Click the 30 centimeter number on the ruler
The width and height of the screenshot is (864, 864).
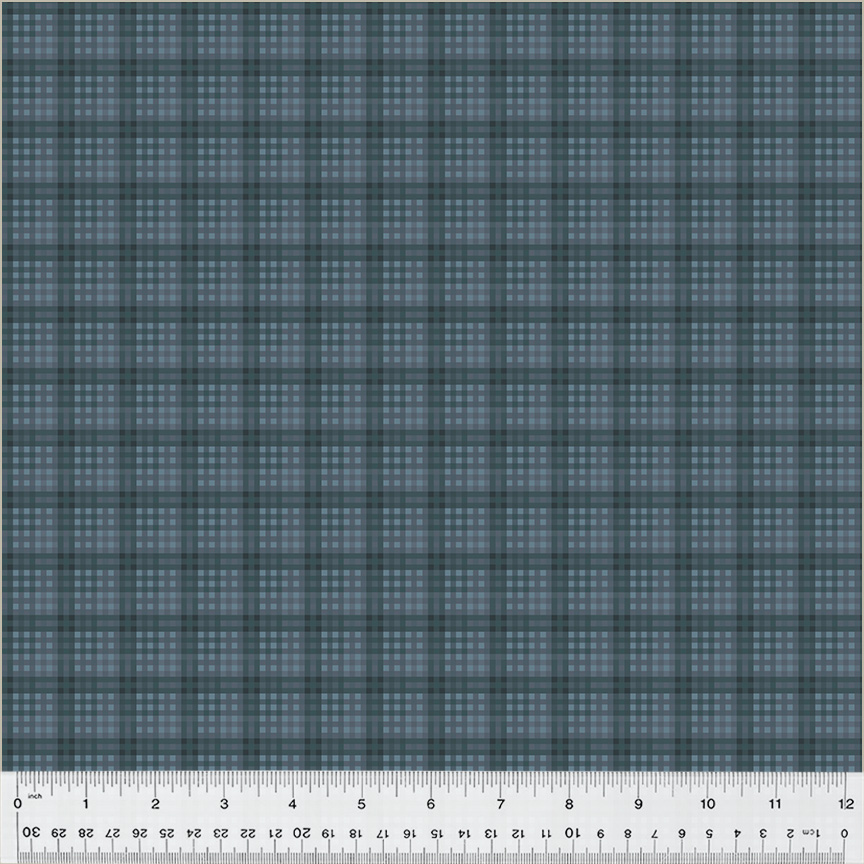pos(31,833)
